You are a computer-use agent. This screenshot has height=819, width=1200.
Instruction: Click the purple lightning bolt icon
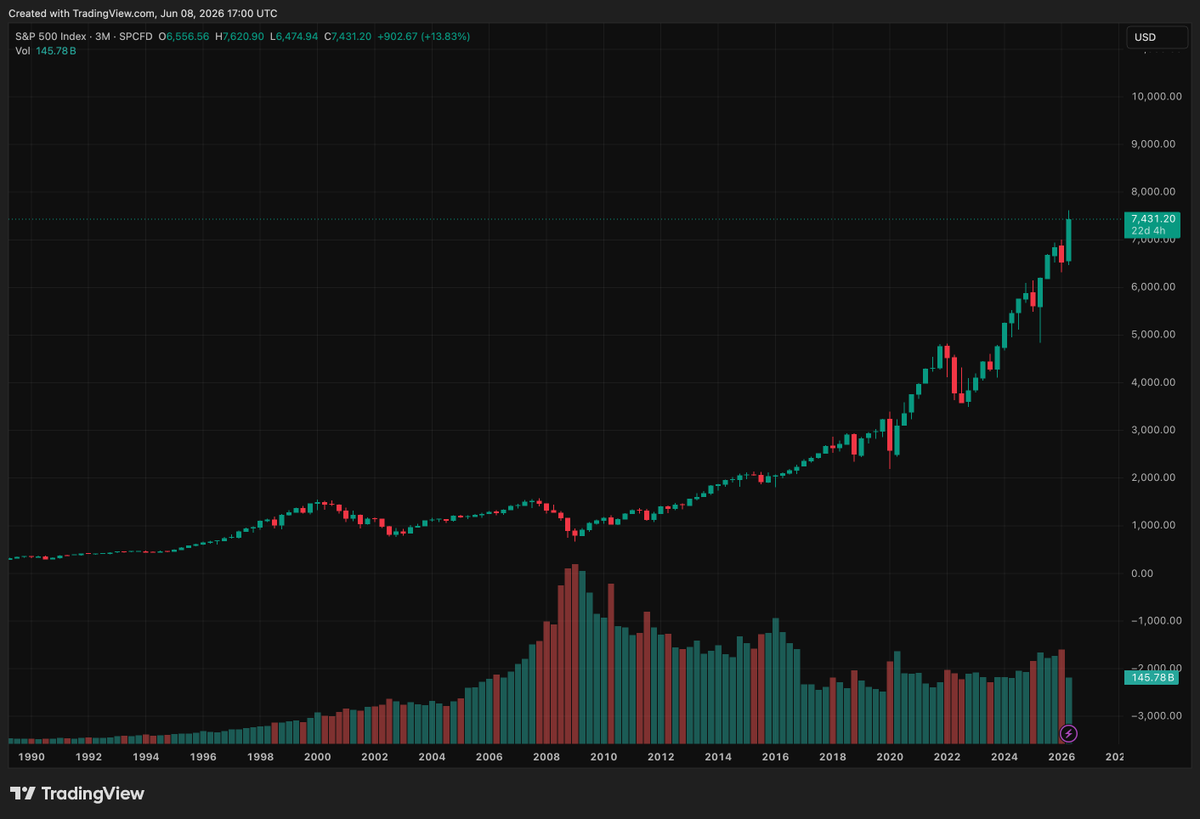[x=1068, y=733]
